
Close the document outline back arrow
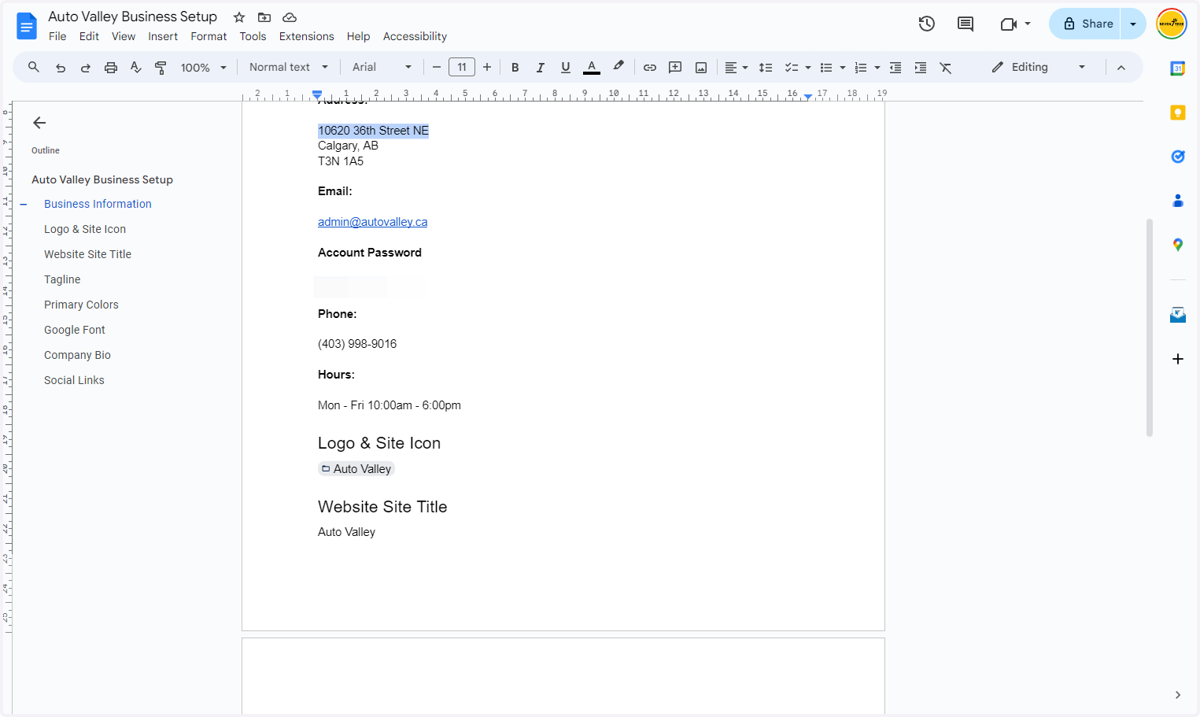(39, 123)
